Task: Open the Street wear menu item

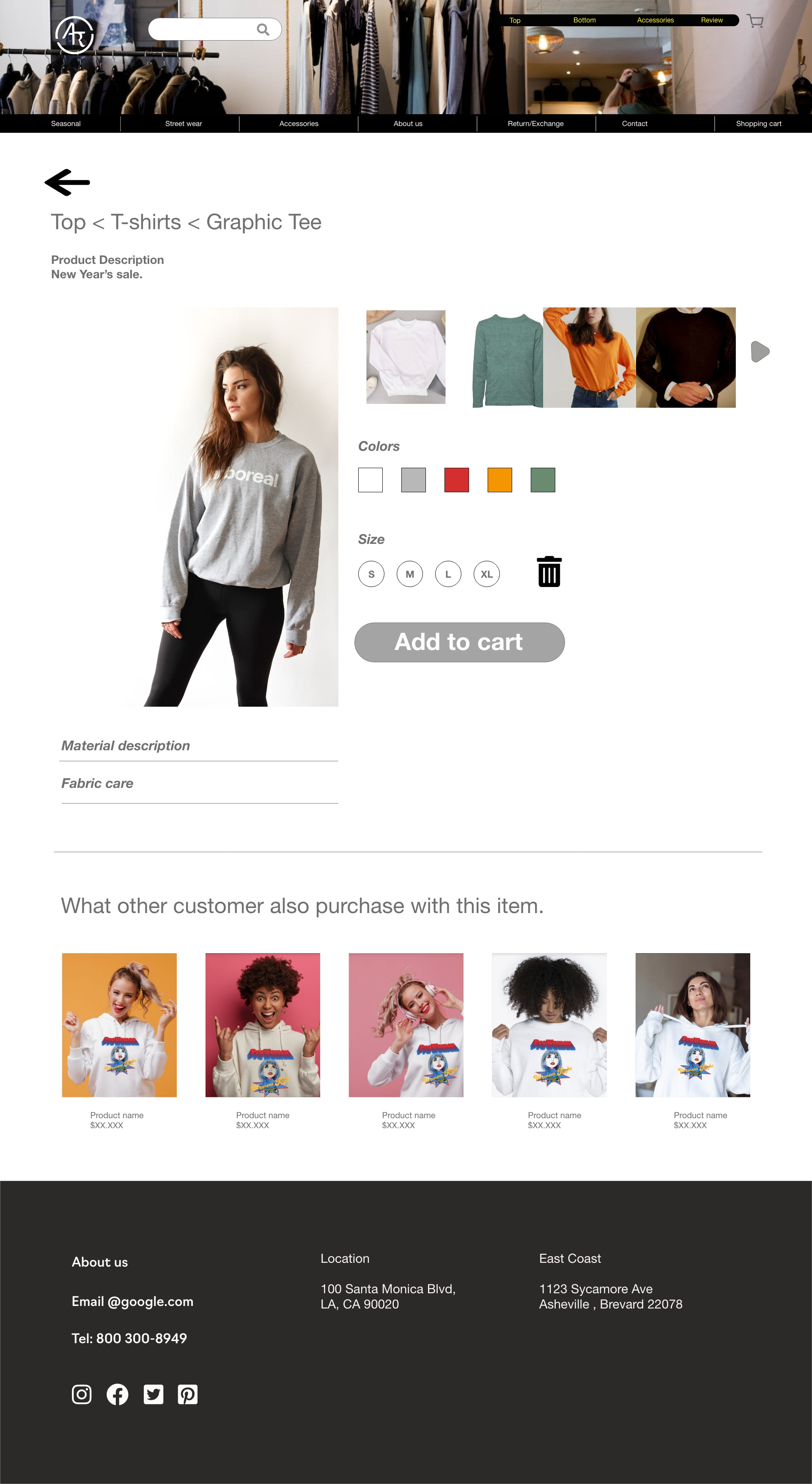Action: (183, 124)
